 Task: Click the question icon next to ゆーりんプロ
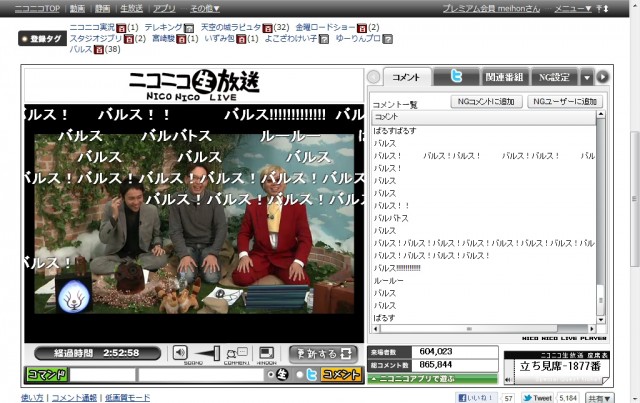click(388, 39)
